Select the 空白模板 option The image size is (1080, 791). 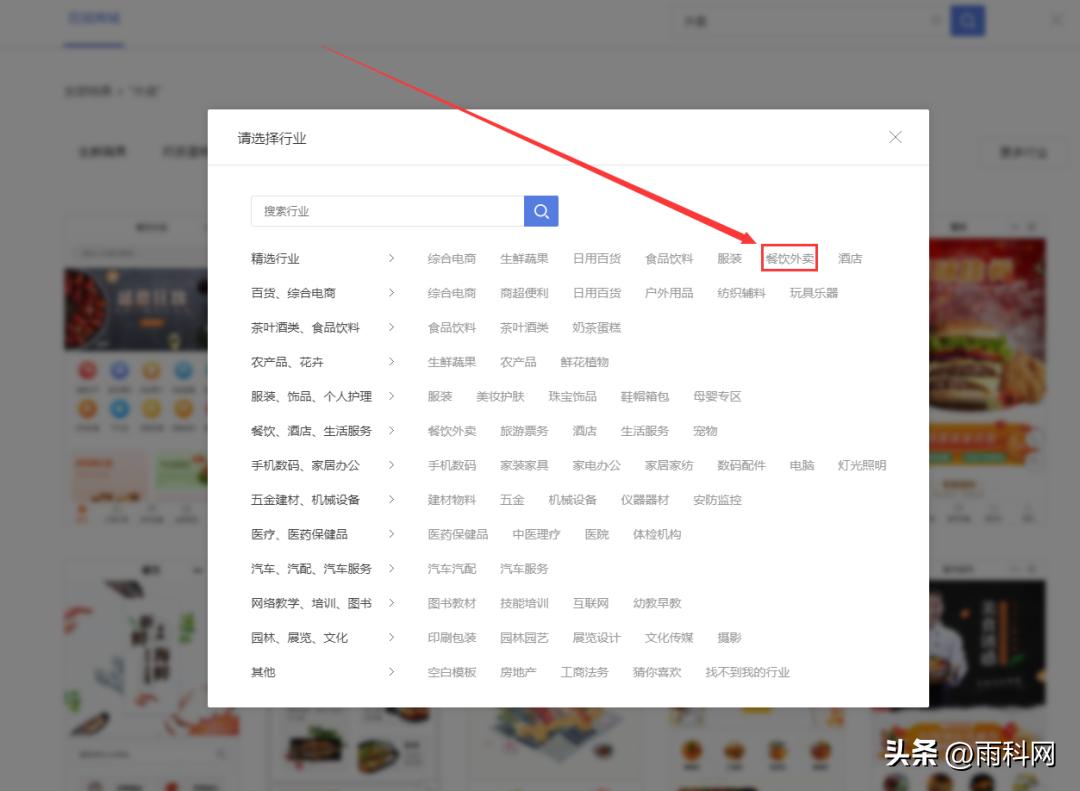coord(451,672)
